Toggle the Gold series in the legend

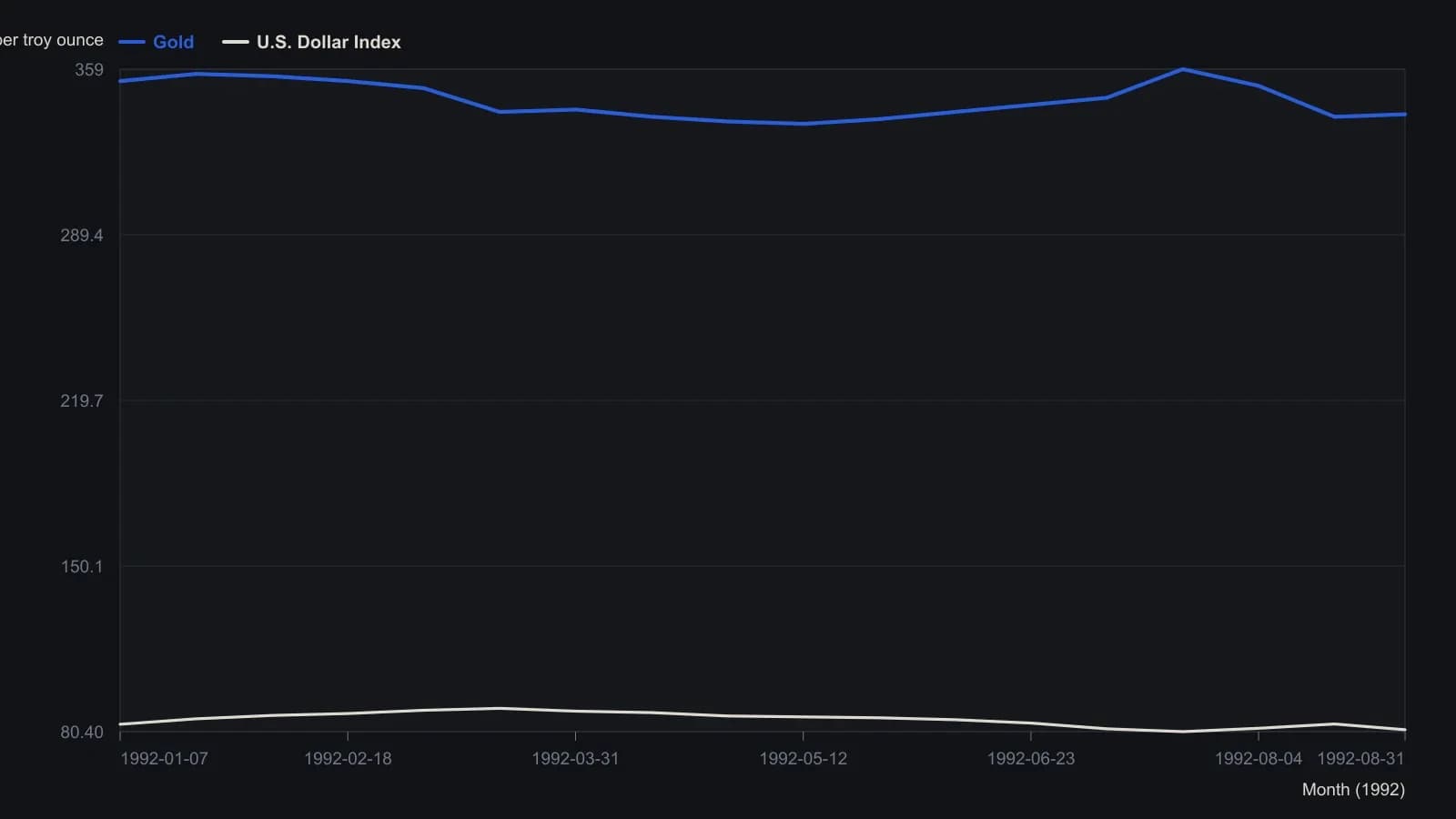point(157,42)
